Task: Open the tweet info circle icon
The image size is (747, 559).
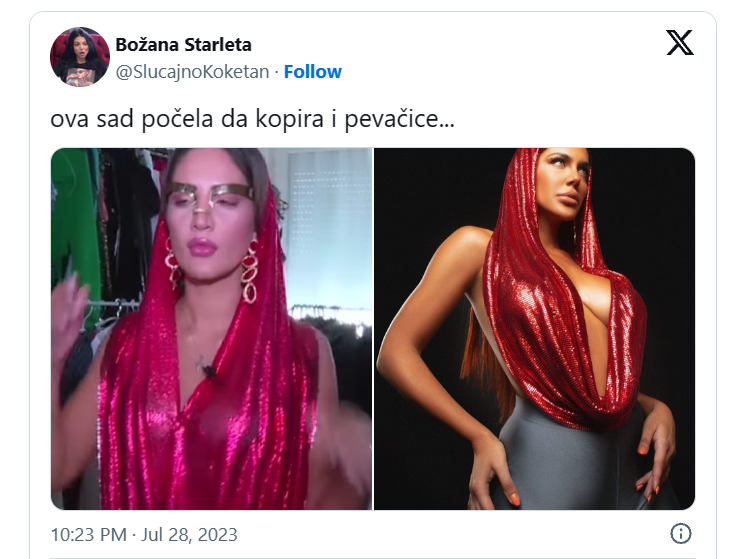Action: pos(680,533)
